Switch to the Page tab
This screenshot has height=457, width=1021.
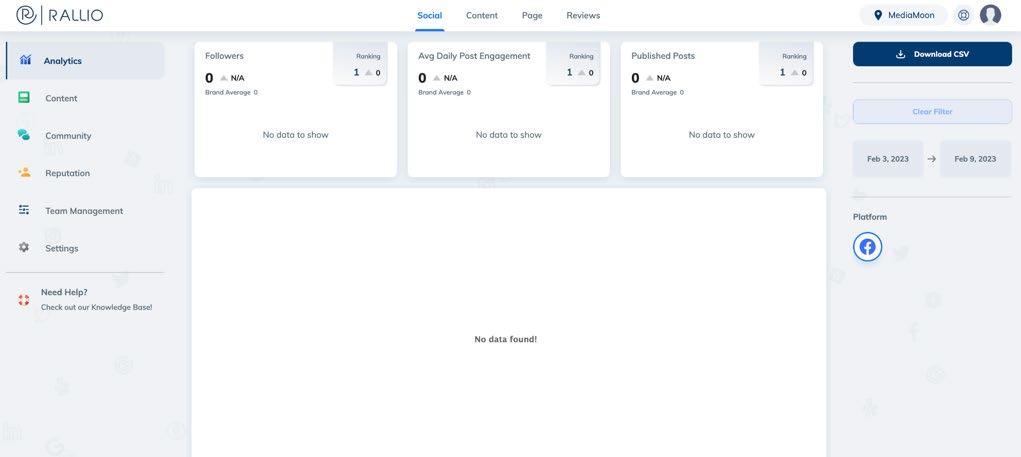pos(532,16)
